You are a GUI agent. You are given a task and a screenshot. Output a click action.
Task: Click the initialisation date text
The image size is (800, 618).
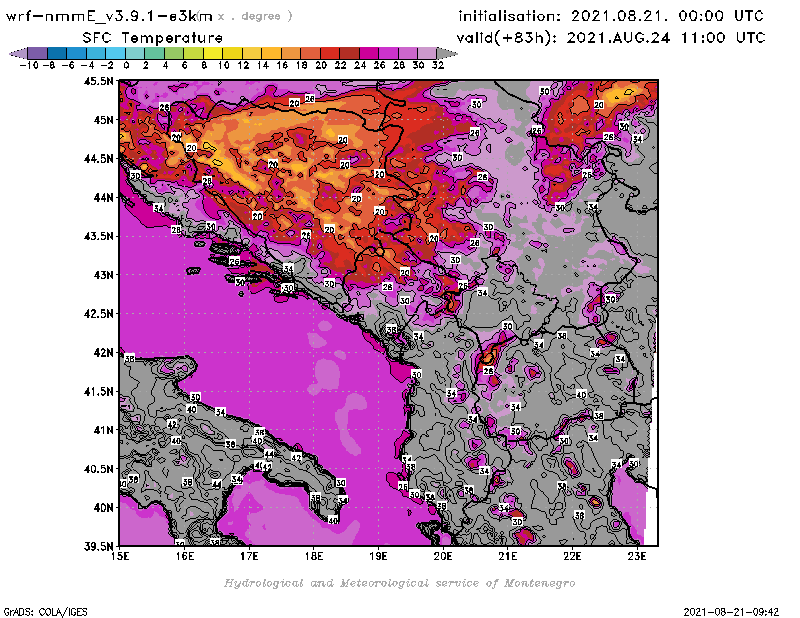pyautogui.click(x=611, y=16)
